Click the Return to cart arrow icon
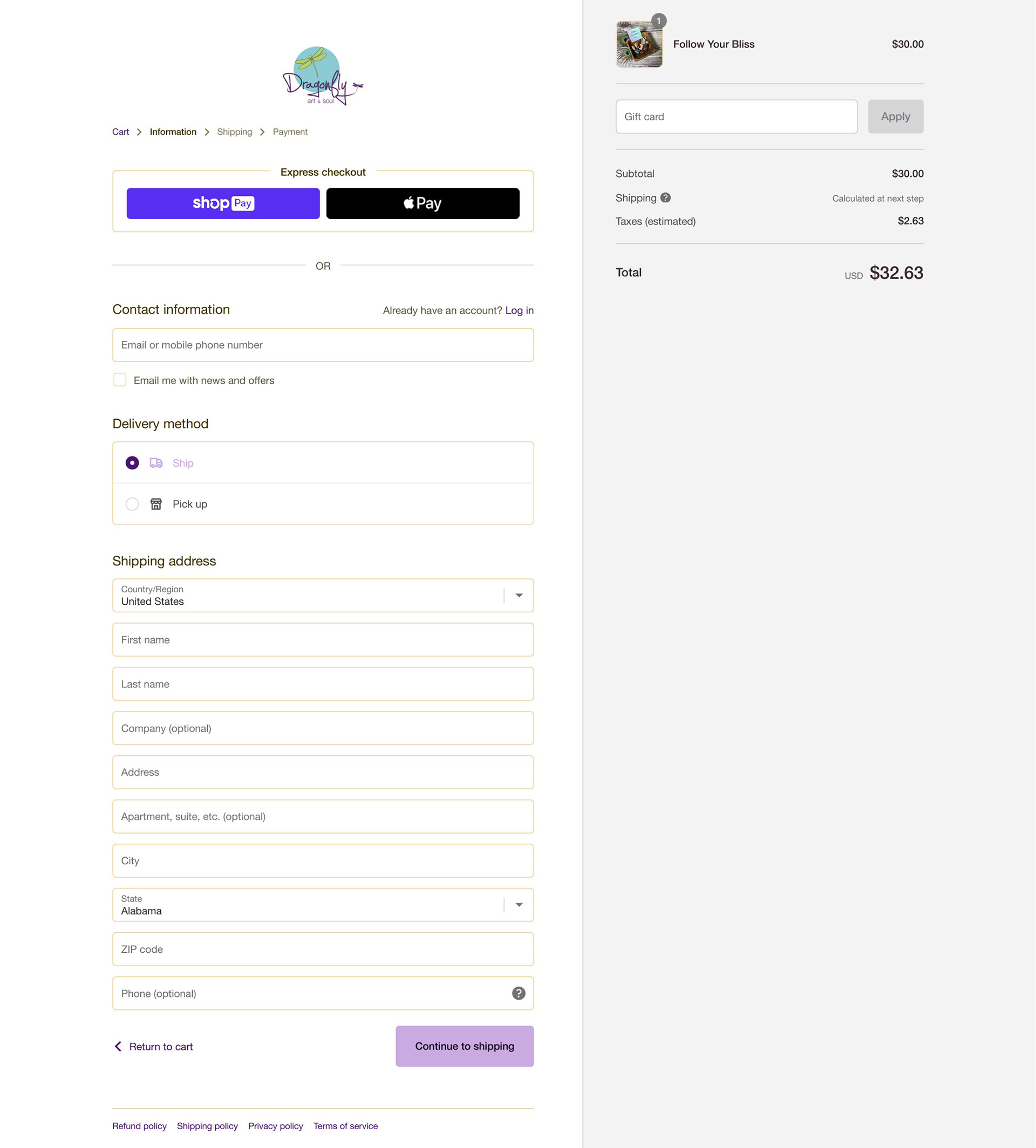This screenshot has width=1036, height=1148. coord(118,1046)
